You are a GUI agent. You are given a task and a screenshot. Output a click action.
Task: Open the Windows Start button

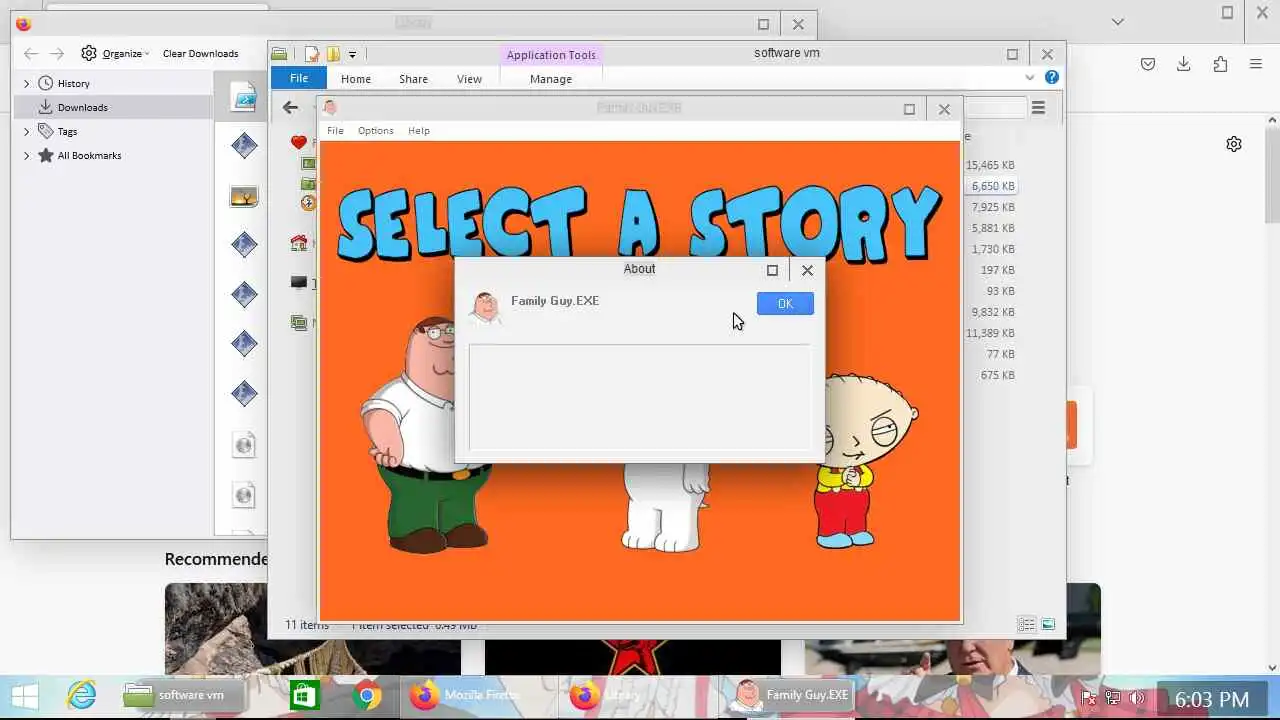coord(25,696)
